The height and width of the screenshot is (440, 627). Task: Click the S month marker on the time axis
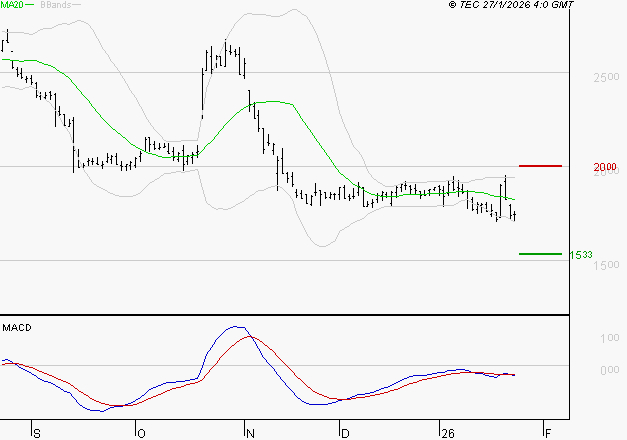(x=37, y=434)
